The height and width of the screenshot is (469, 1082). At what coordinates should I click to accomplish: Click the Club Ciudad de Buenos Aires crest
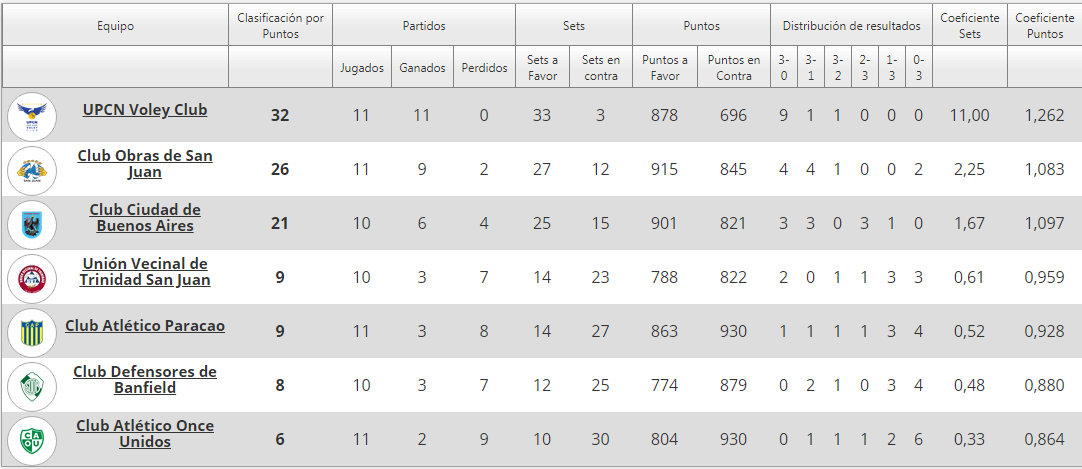click(32, 224)
